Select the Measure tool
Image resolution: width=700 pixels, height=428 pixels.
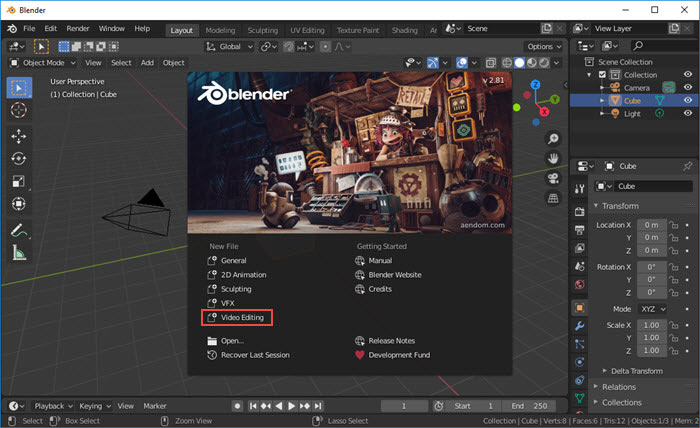[19, 252]
